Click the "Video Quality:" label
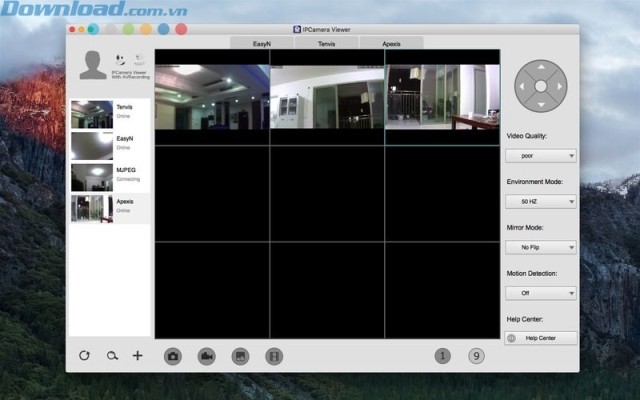Viewport: 640px width, 400px height. point(527,136)
